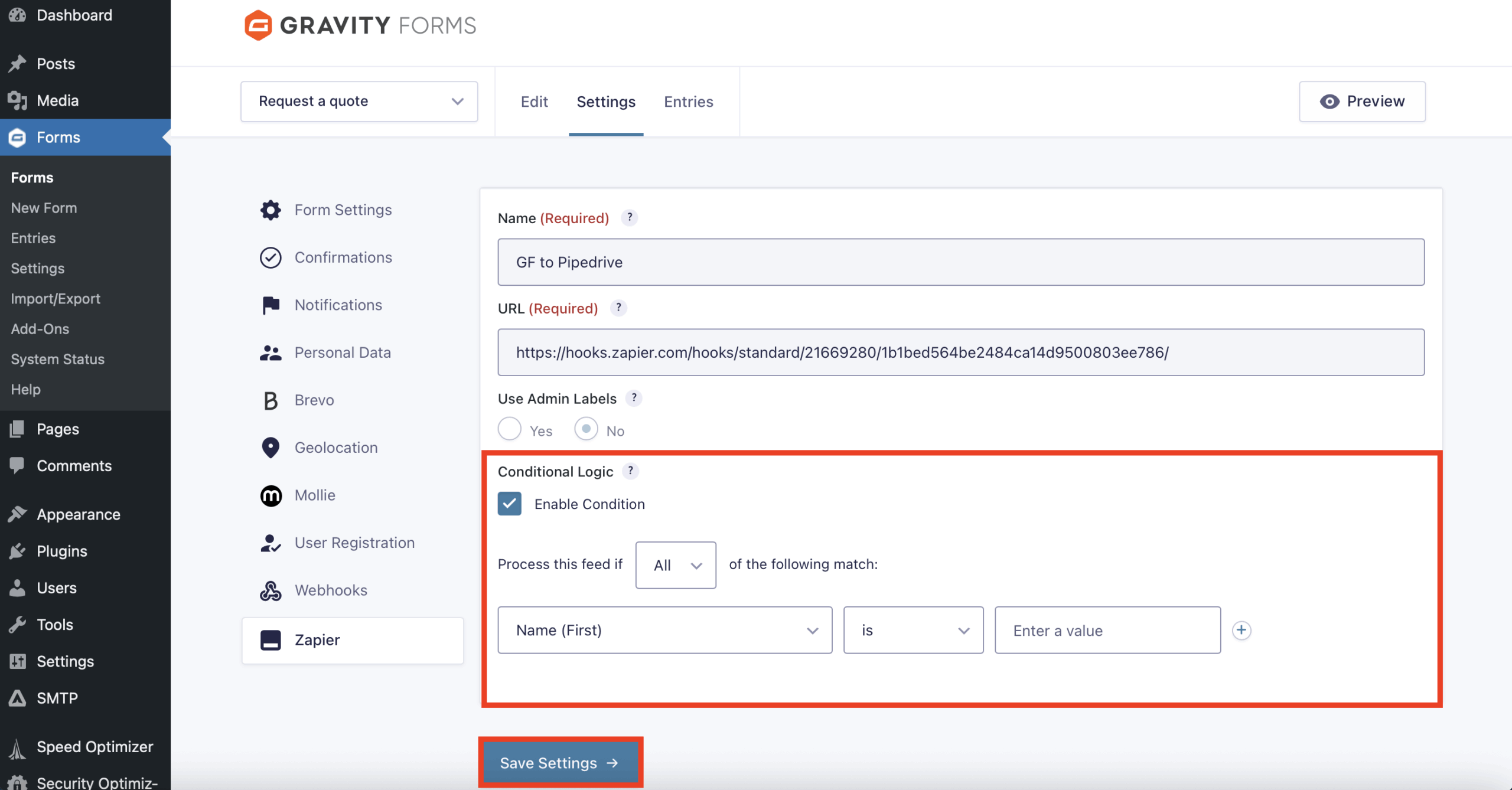Click the Notifications flag icon
Viewport: 1512px width, 790px height.
(271, 305)
